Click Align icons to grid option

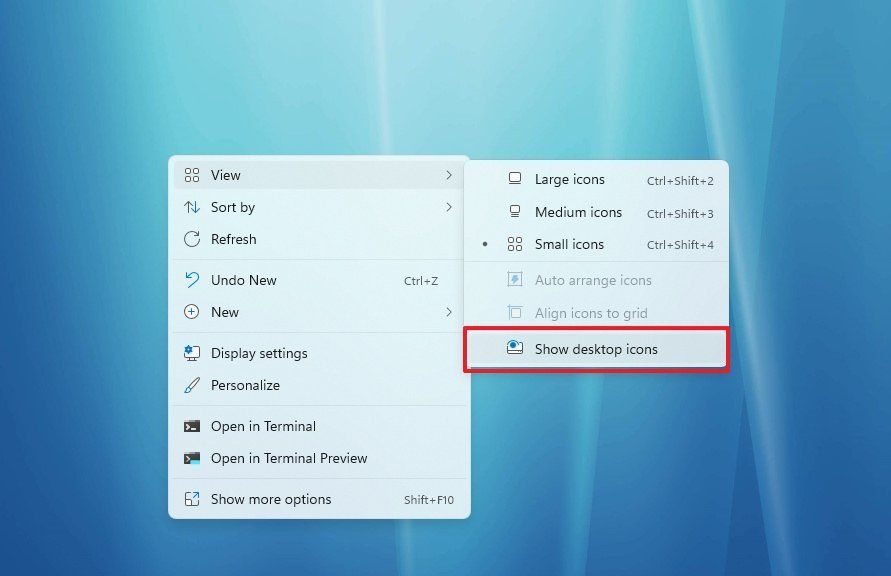[587, 313]
